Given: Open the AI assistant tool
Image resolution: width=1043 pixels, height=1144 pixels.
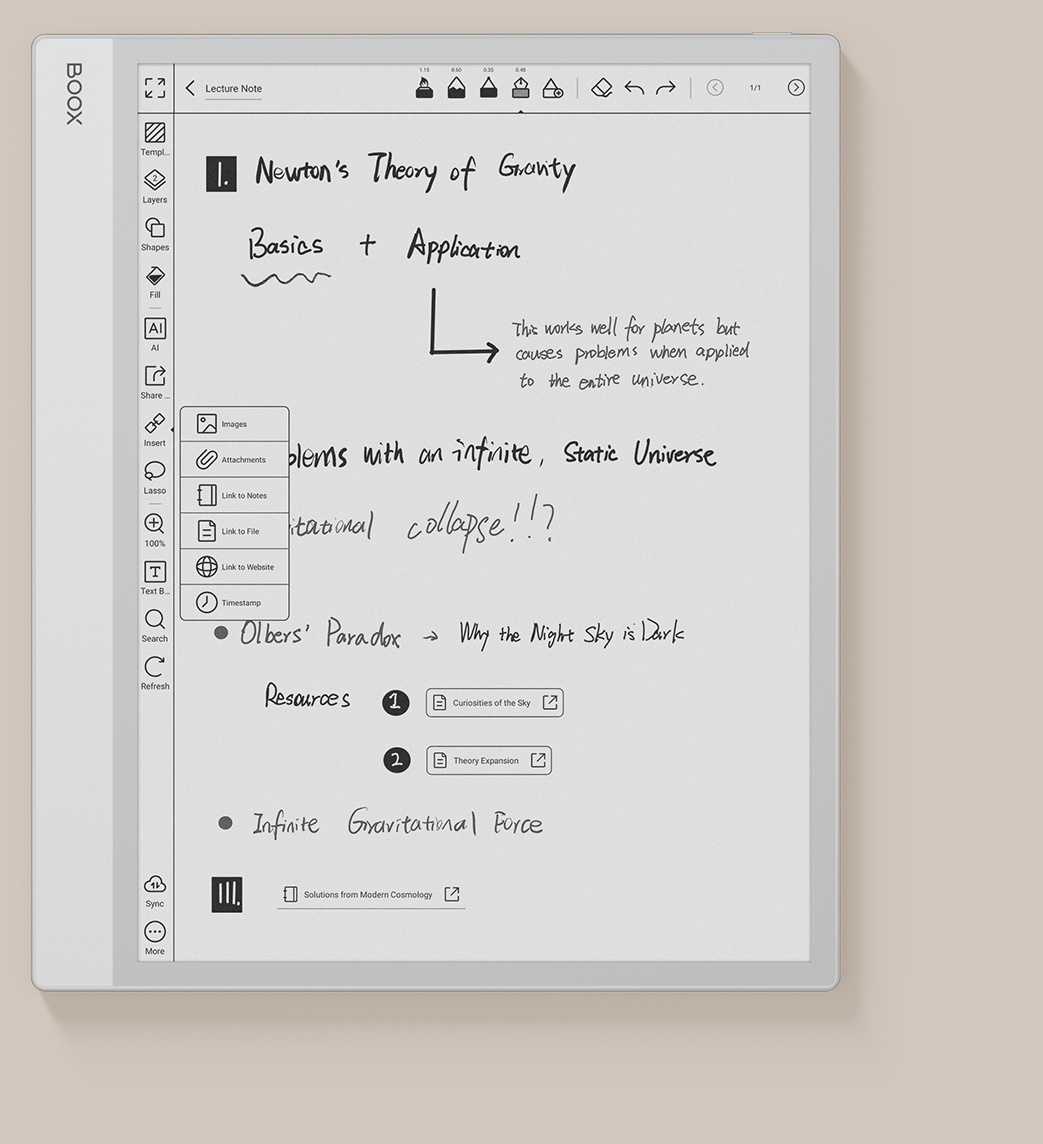Looking at the screenshot, I should coord(155,333).
